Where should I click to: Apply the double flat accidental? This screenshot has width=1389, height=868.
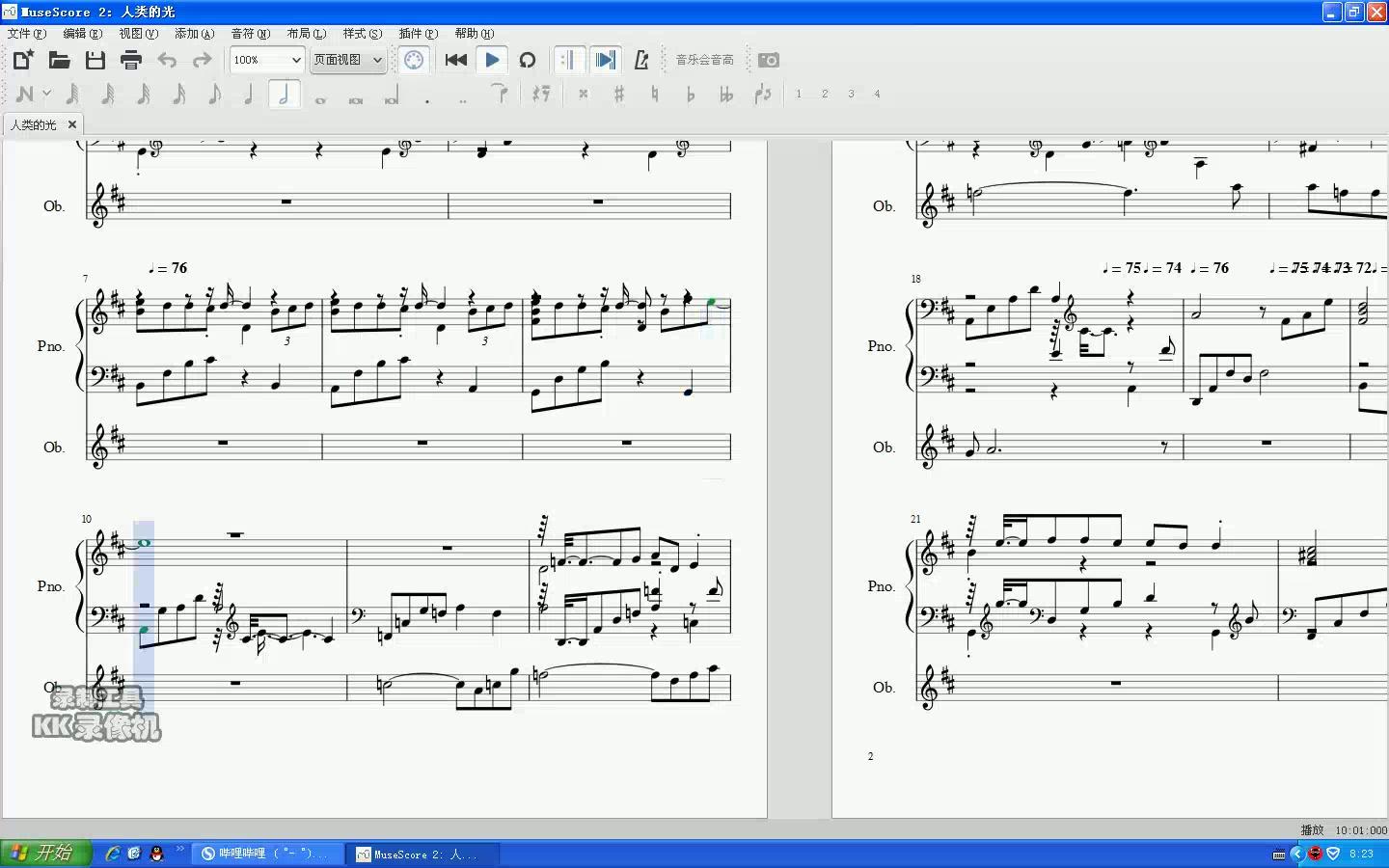pyautogui.click(x=726, y=94)
